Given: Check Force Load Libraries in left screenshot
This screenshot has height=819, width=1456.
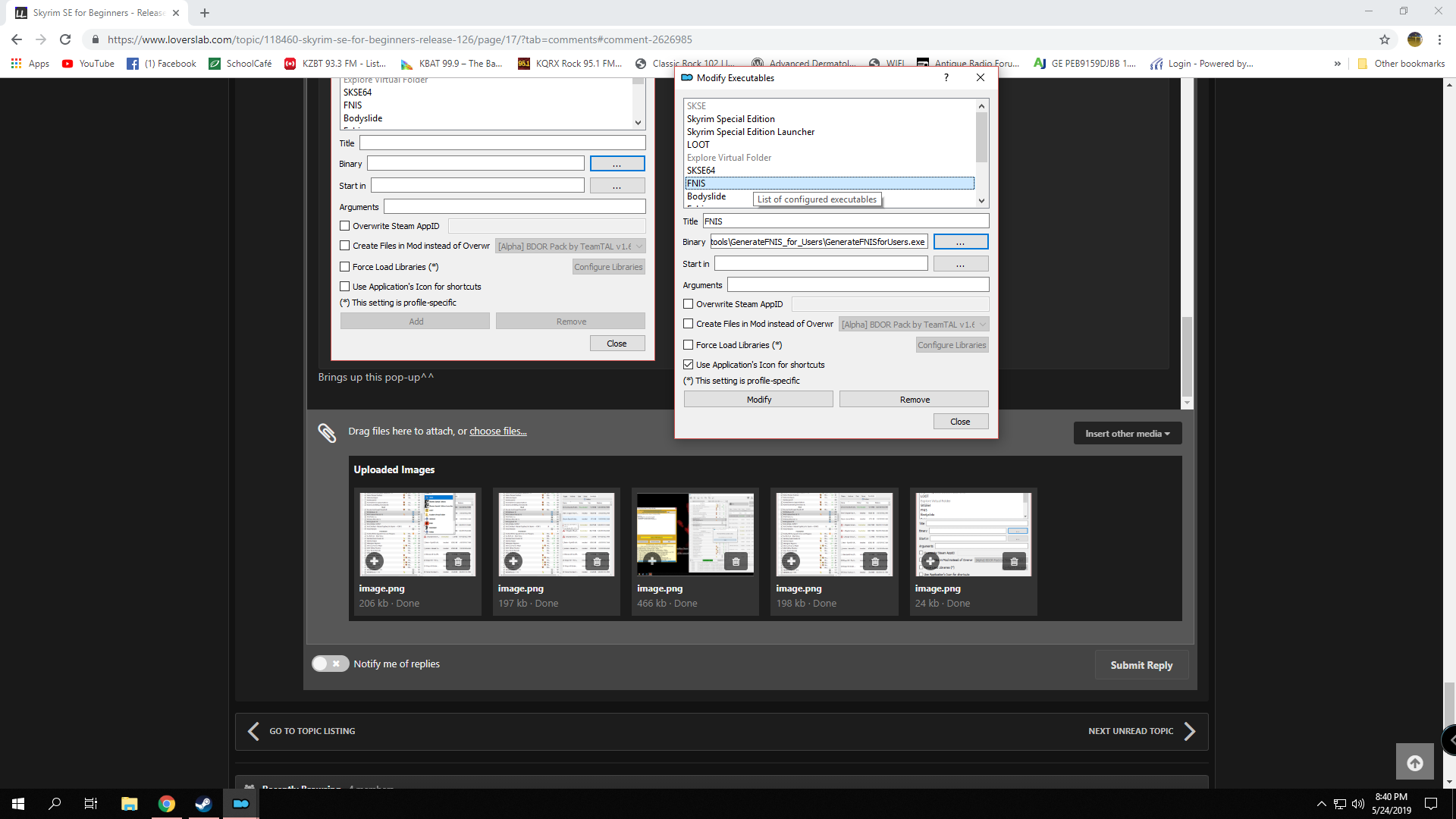Looking at the screenshot, I should 344,267.
